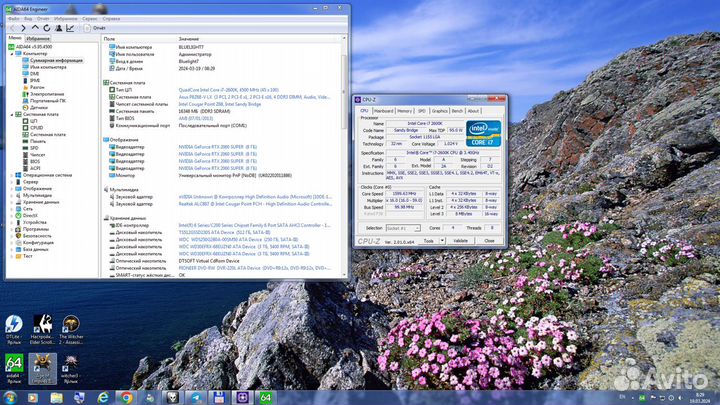Open the Справка menu in AIDA64

pos(111,19)
